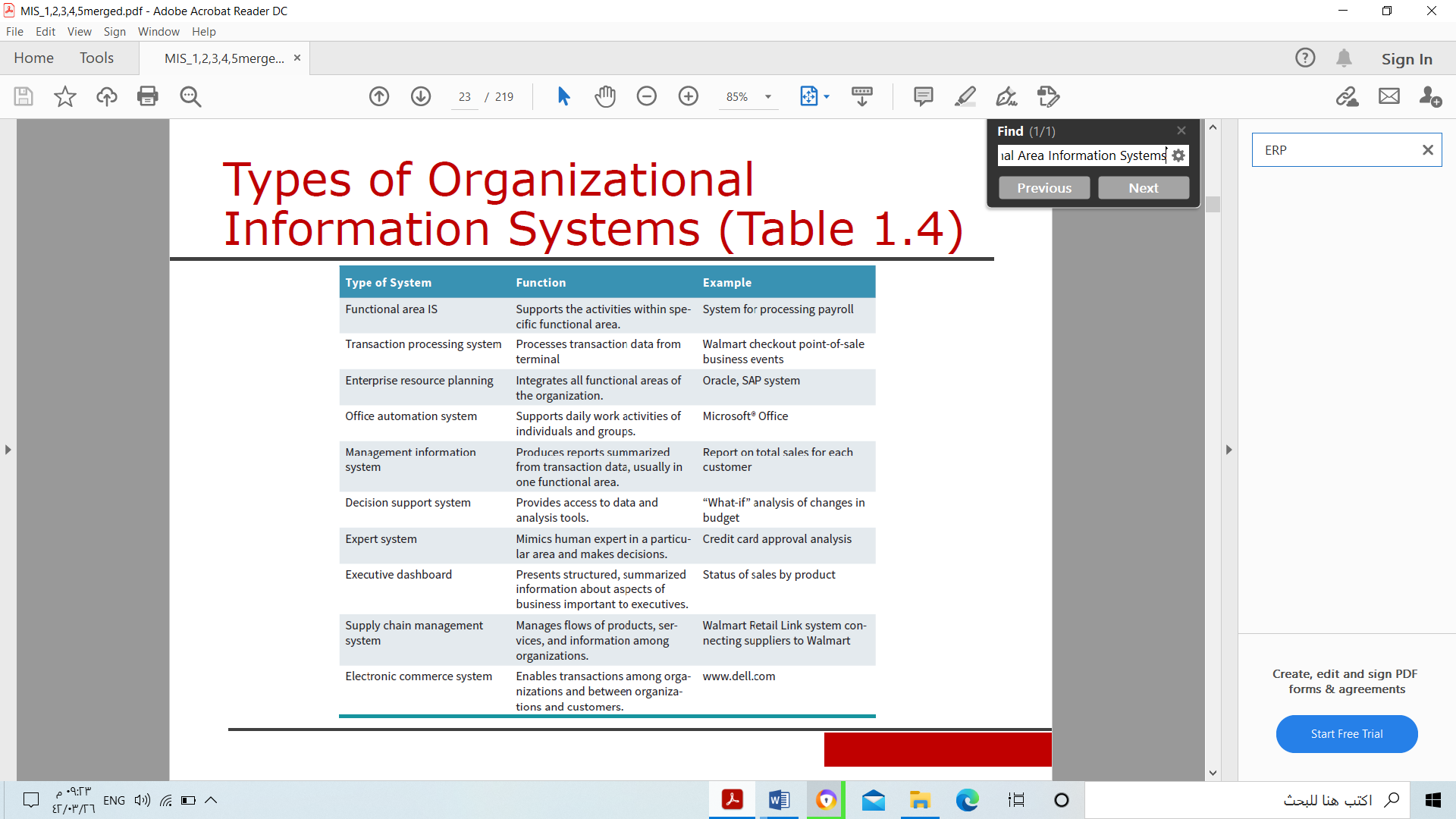Open the Help menu
The width and height of the screenshot is (1456, 819).
tap(204, 32)
